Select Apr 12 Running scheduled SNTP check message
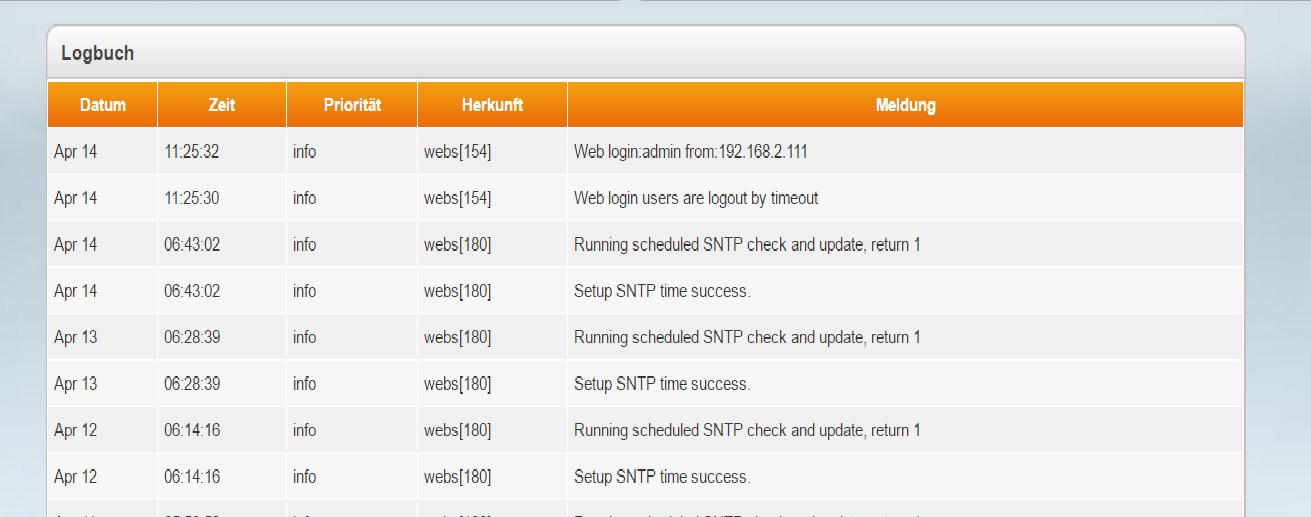Screen dimensions: 1311x517 (746, 430)
